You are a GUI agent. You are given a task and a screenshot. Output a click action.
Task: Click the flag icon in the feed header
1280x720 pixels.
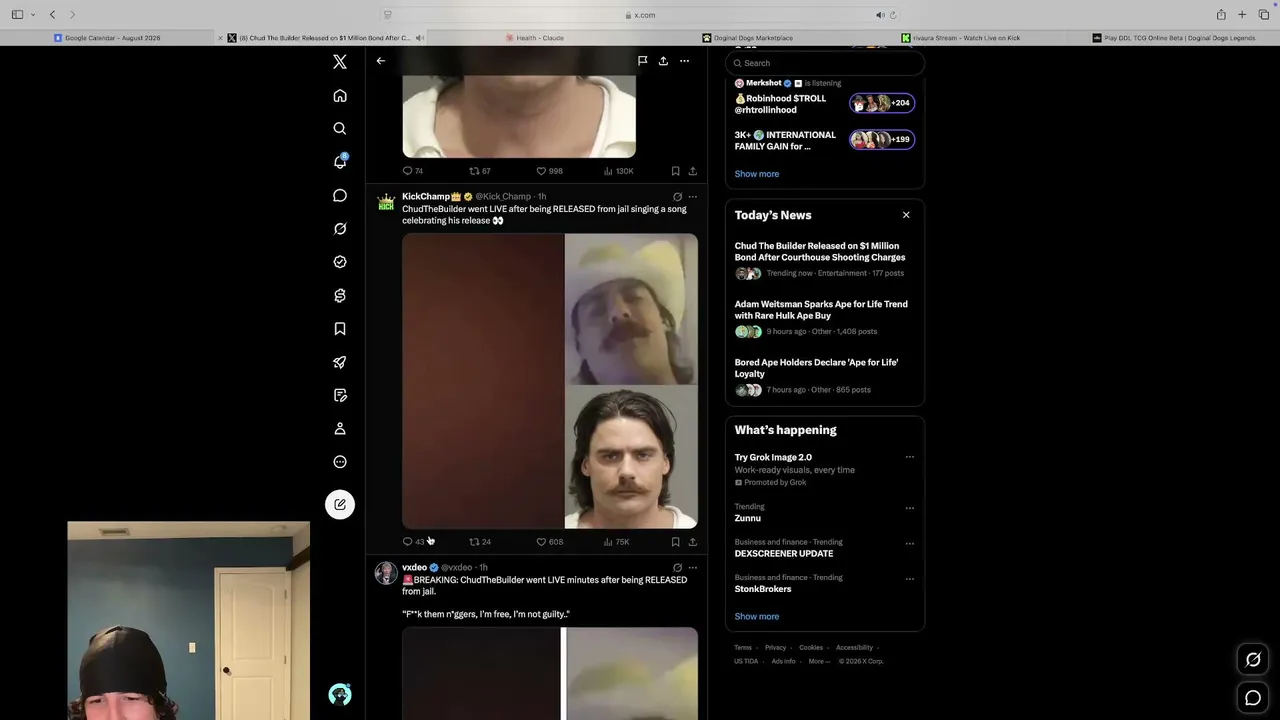click(x=642, y=61)
